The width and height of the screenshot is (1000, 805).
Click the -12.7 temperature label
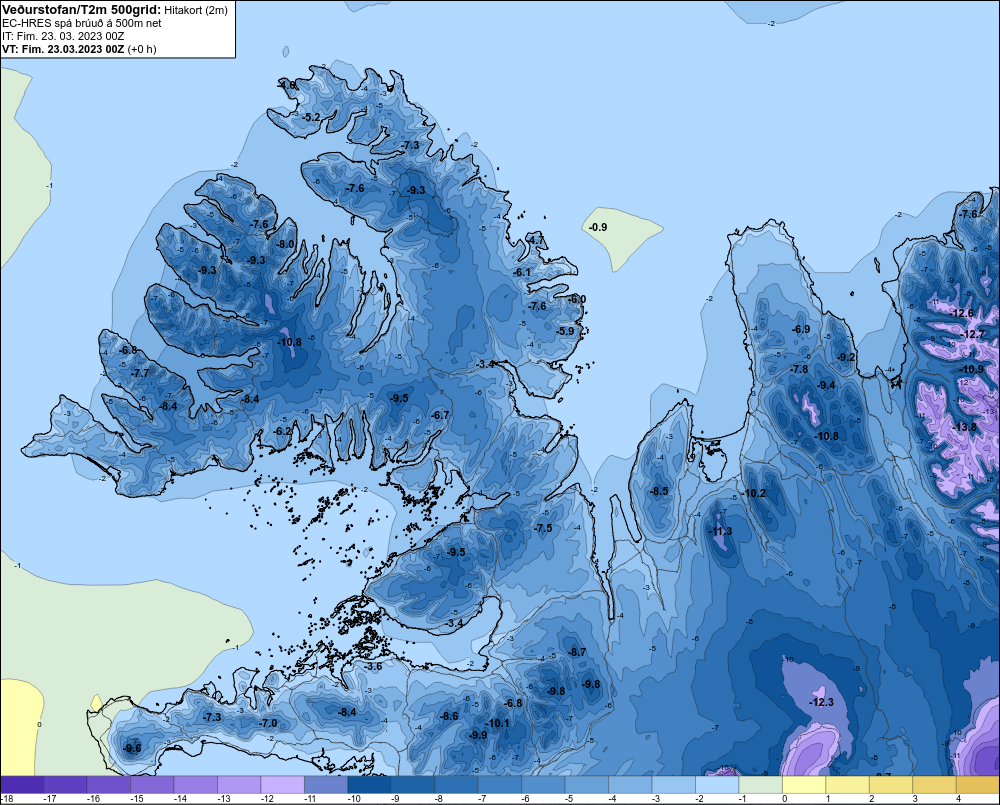click(x=973, y=334)
